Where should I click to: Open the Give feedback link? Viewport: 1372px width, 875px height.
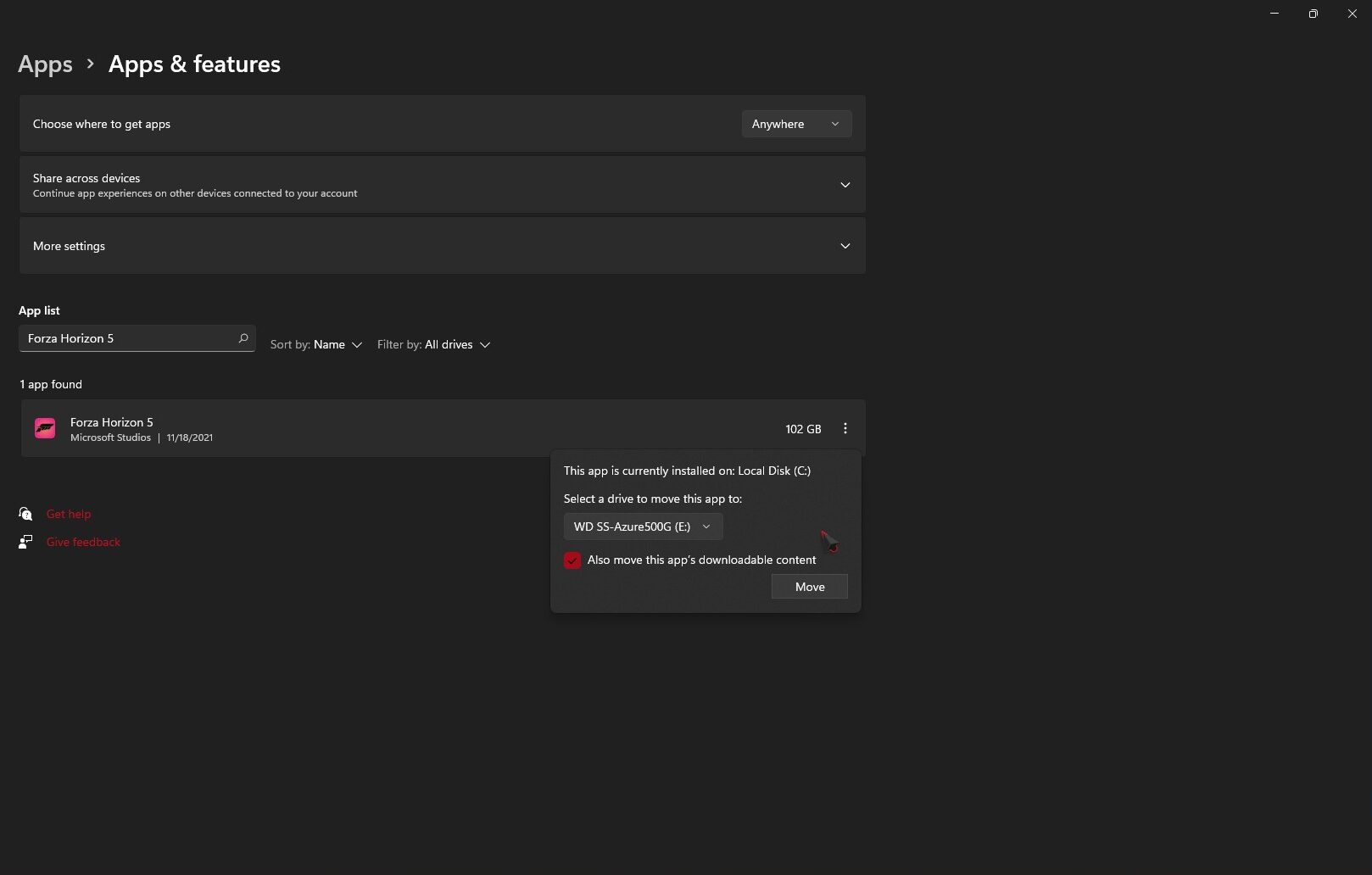tap(83, 542)
